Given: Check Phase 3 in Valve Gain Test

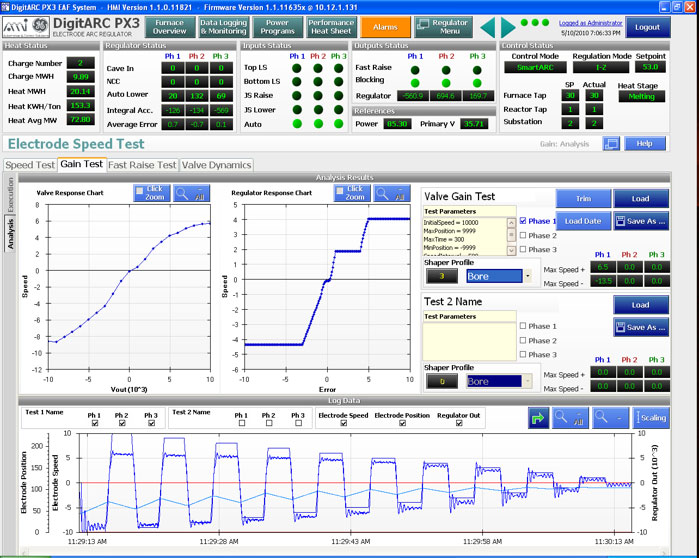Looking at the screenshot, I should tap(523, 249).
